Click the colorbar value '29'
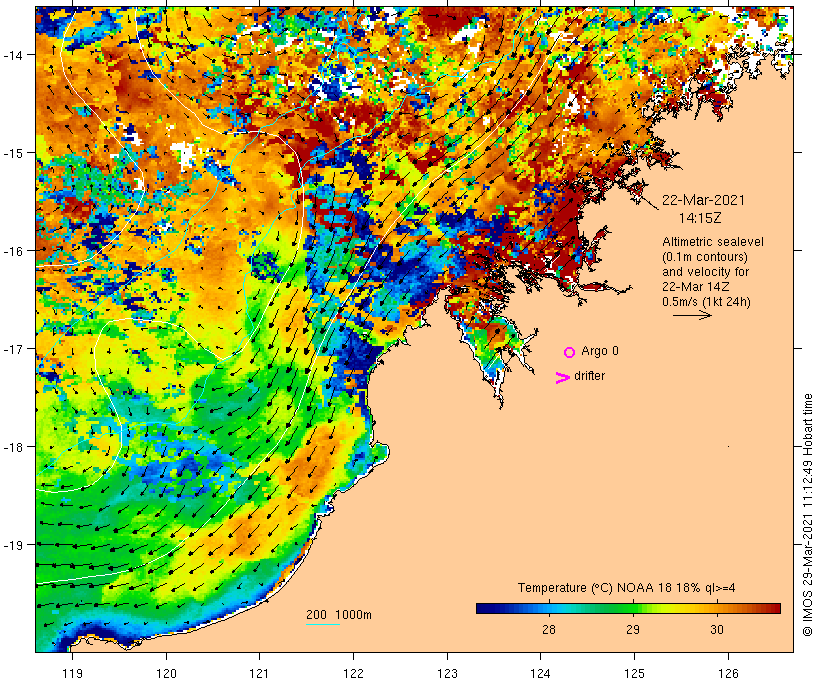 coord(633,630)
